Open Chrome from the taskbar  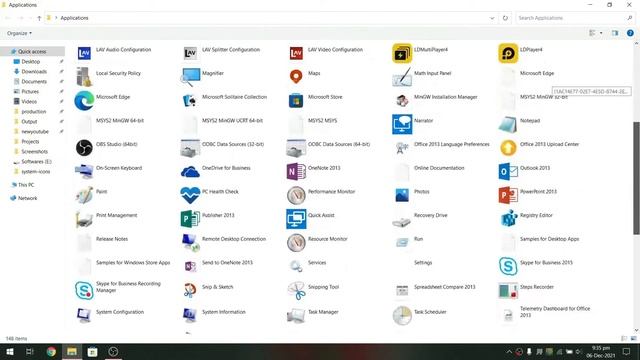click(51, 351)
